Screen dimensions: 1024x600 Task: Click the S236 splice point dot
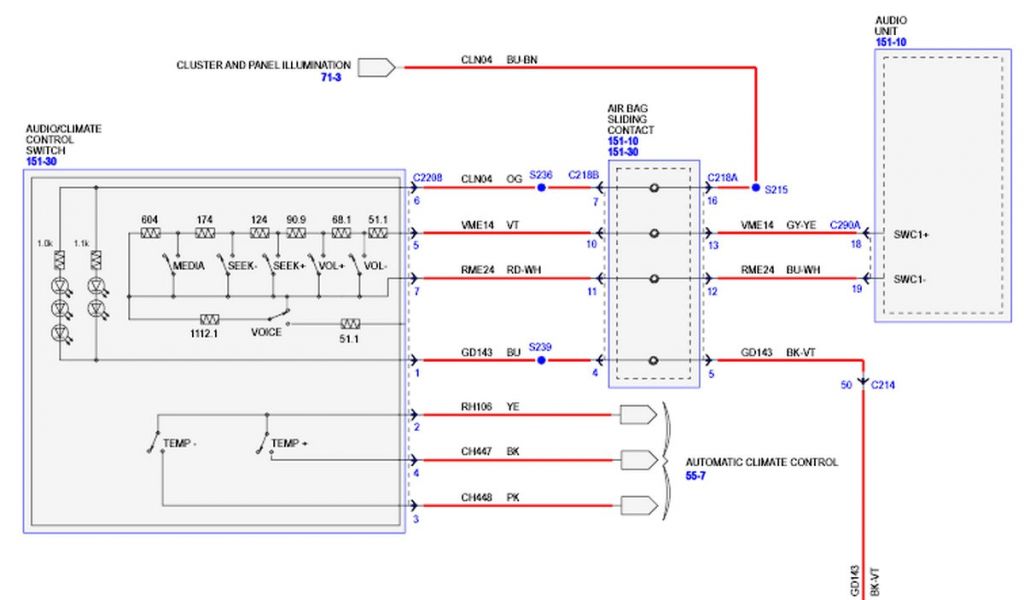tap(541, 188)
